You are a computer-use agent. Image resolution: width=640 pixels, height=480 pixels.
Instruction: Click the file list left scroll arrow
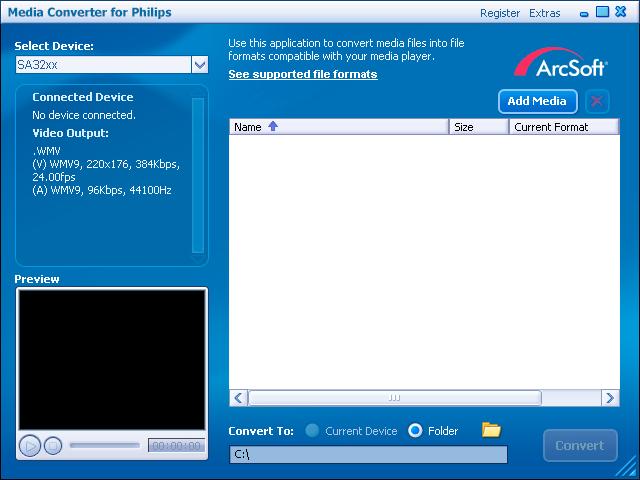click(238, 398)
